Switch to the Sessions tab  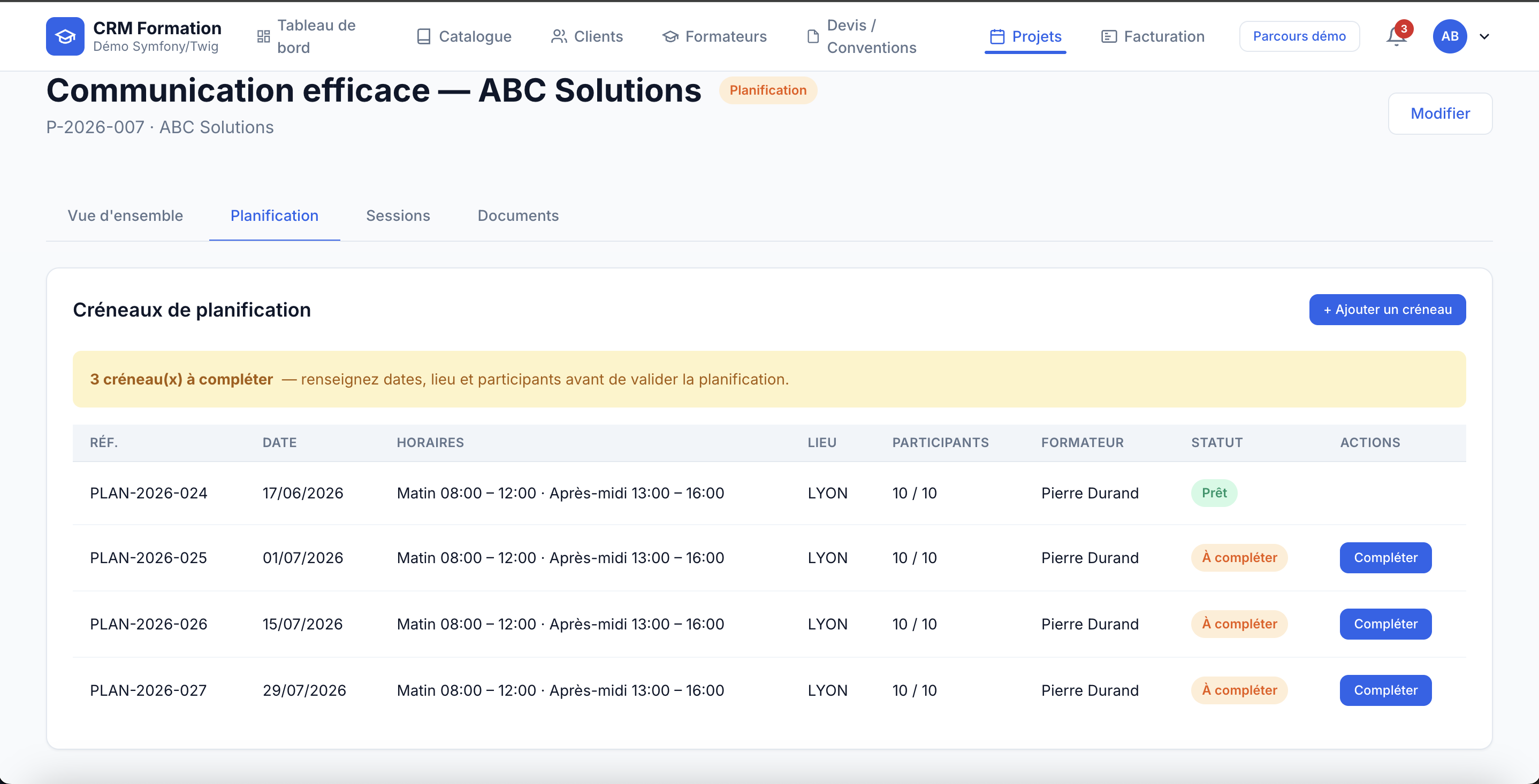398,216
